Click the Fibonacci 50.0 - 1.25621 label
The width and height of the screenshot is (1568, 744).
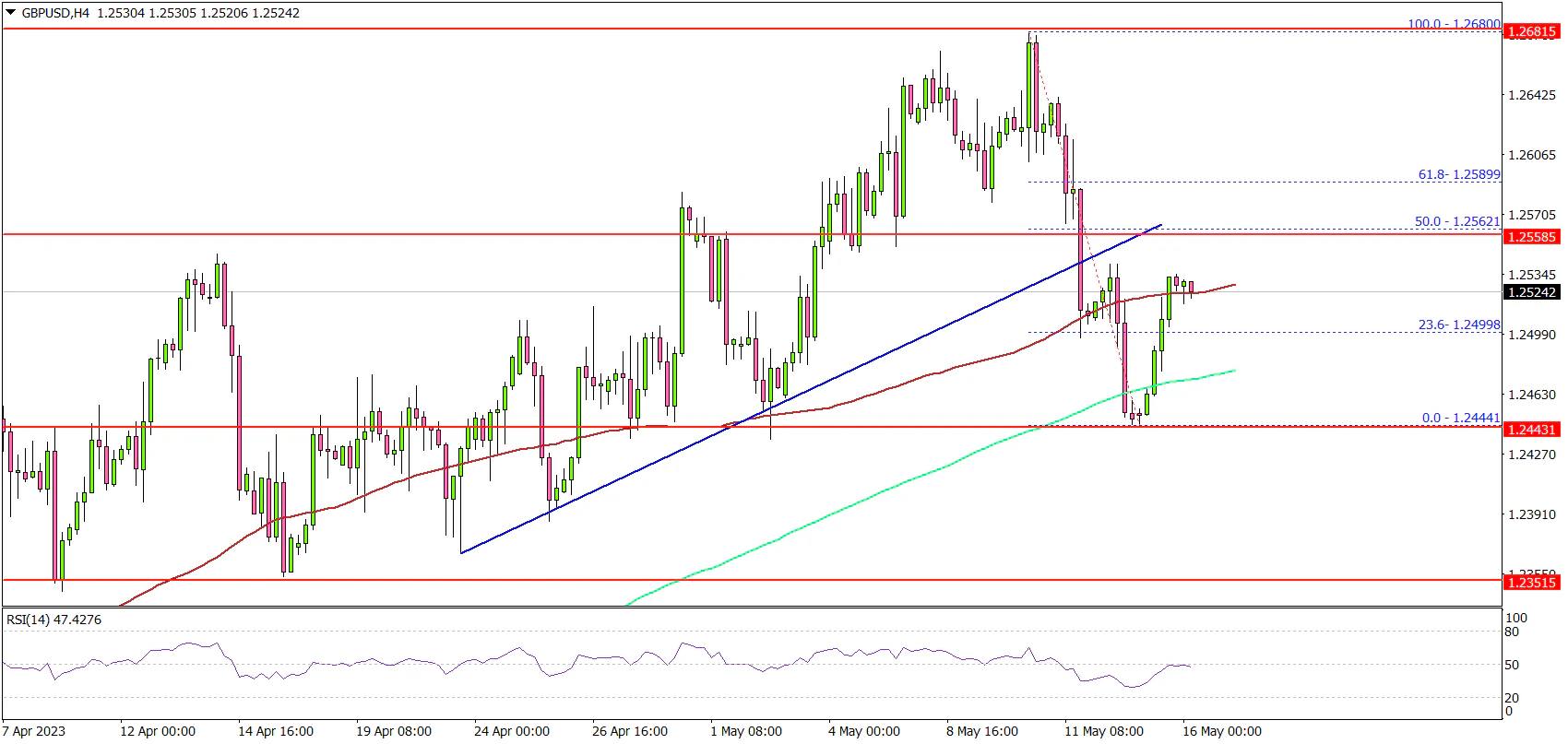point(1457,222)
